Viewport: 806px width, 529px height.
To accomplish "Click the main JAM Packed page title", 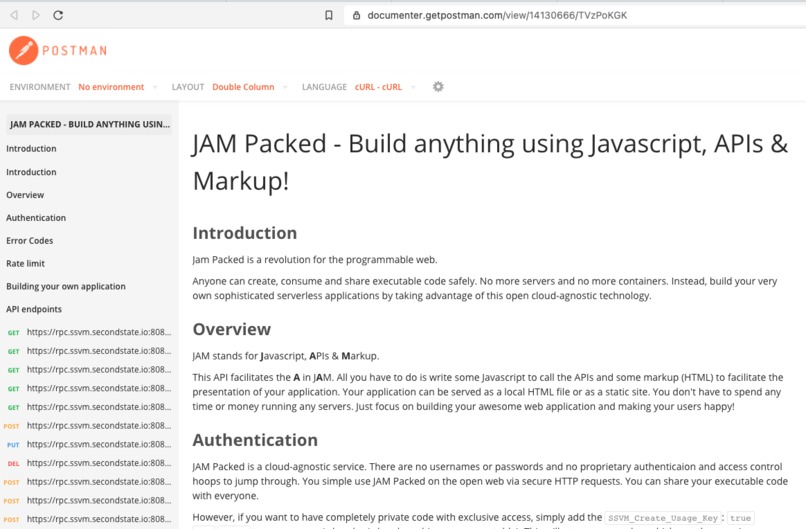I will pyautogui.click(x=490, y=162).
